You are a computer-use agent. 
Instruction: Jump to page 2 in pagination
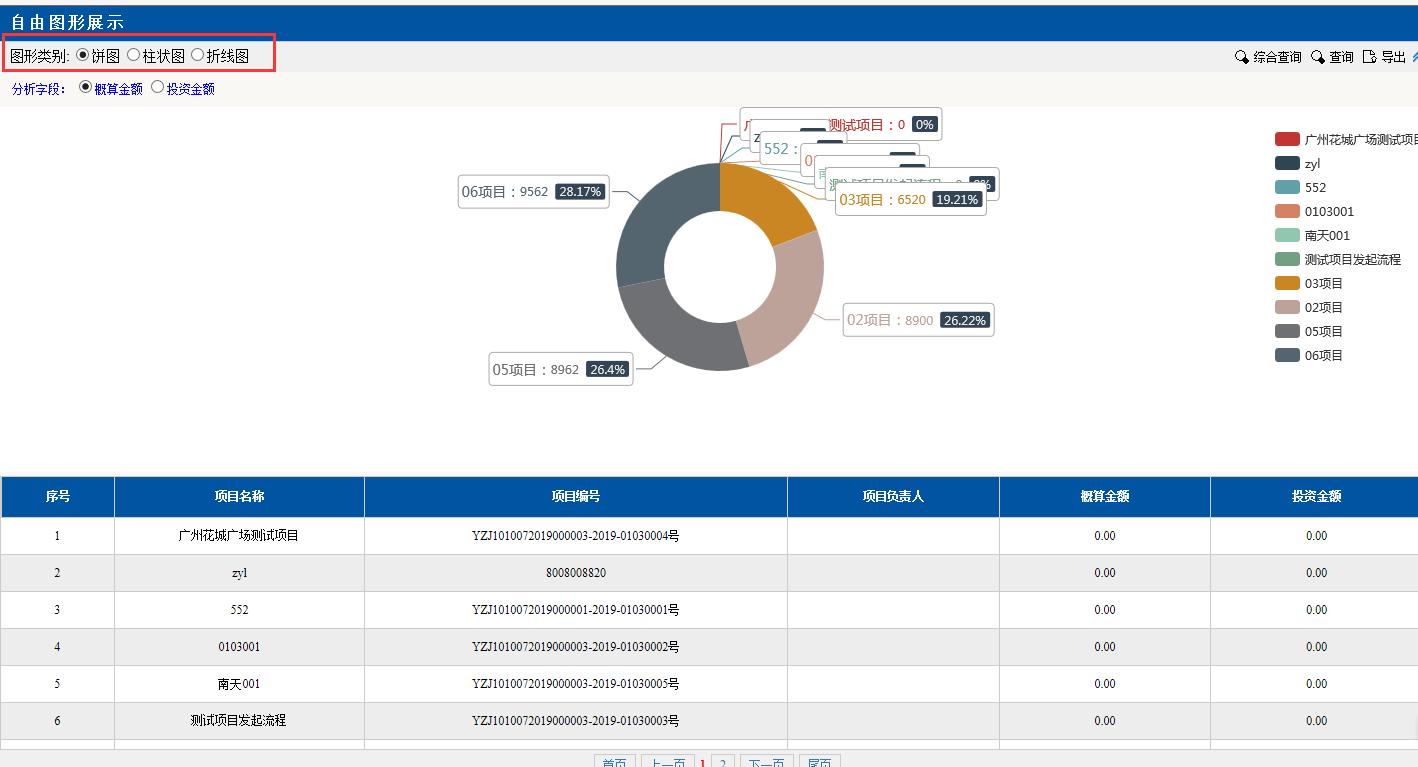click(723, 762)
